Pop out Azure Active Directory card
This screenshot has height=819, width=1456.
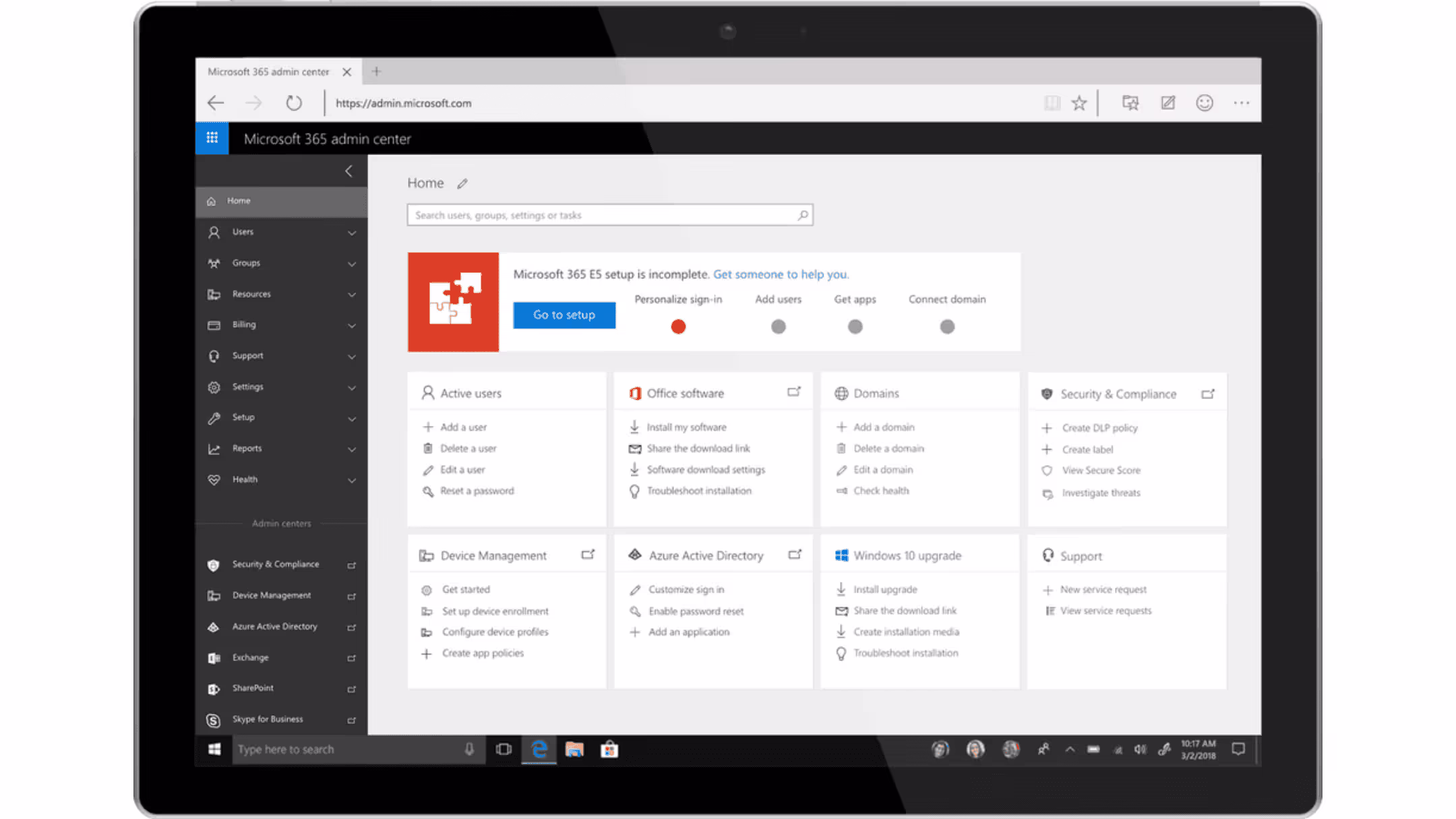point(795,555)
